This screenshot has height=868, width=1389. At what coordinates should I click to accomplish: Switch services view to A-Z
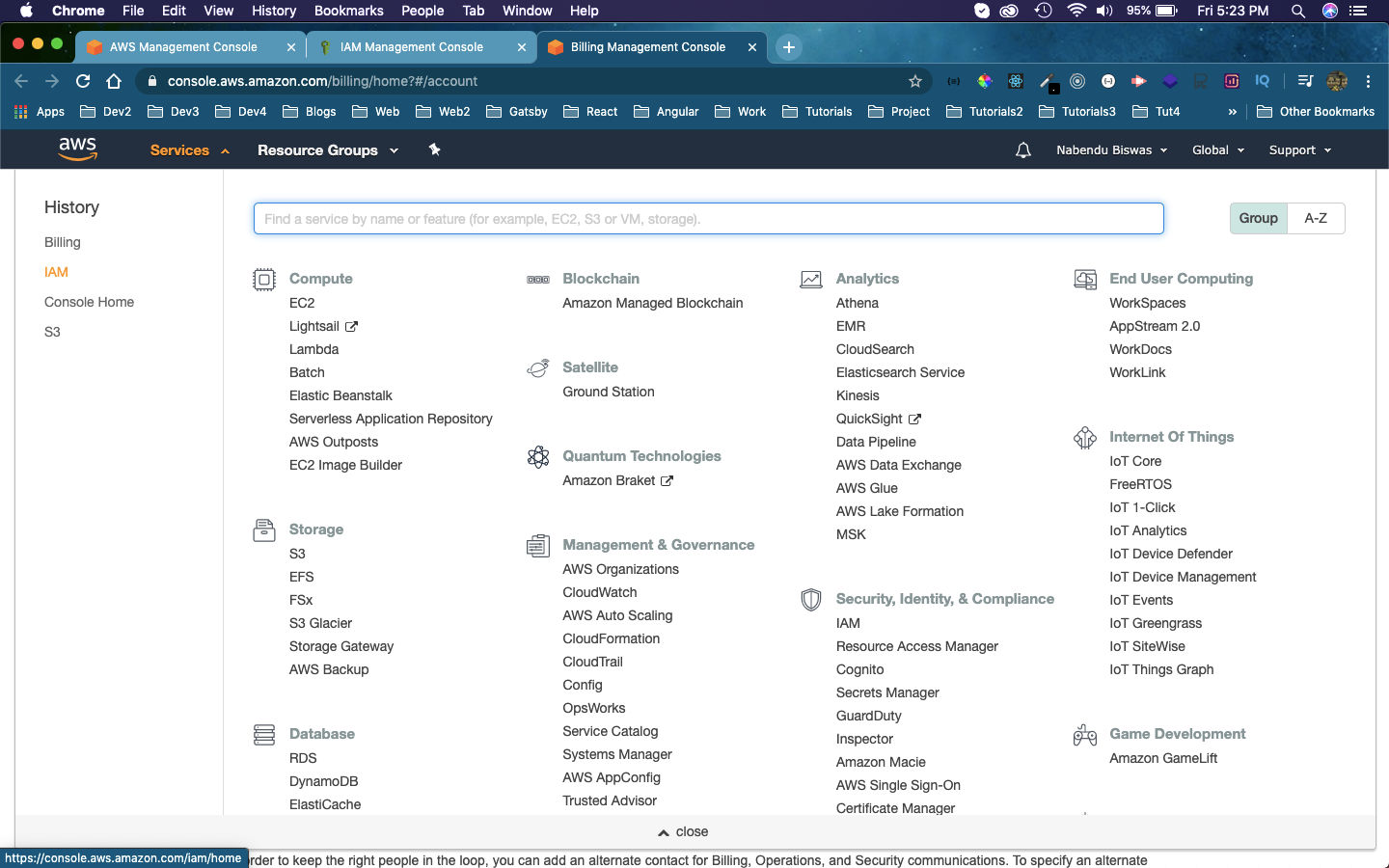(1316, 218)
